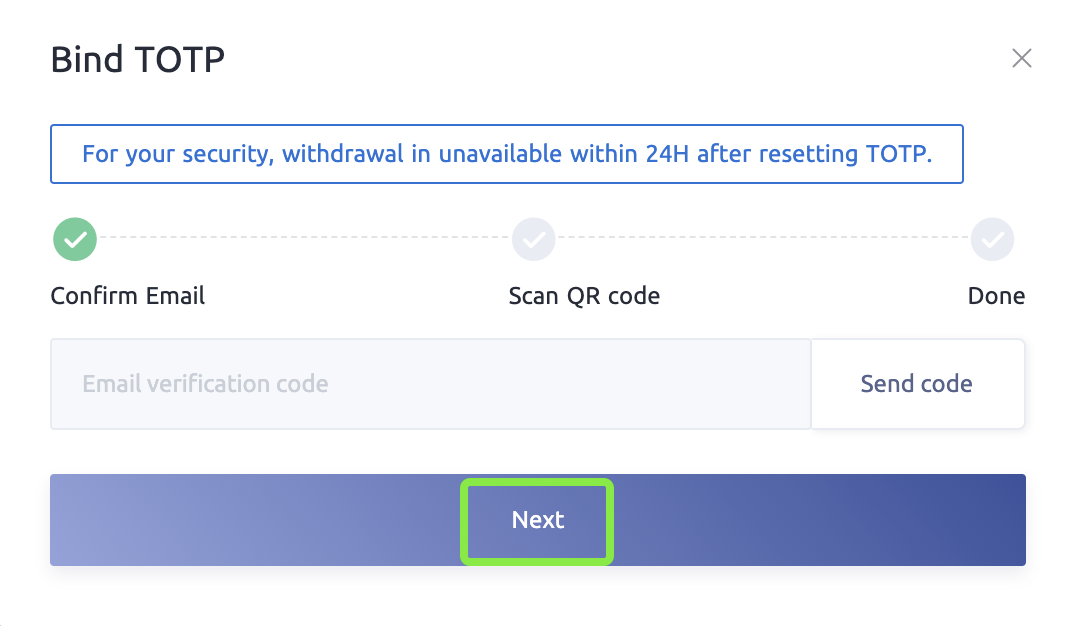
Task: Click the Bind TOTP dialog title
Action: point(137,59)
